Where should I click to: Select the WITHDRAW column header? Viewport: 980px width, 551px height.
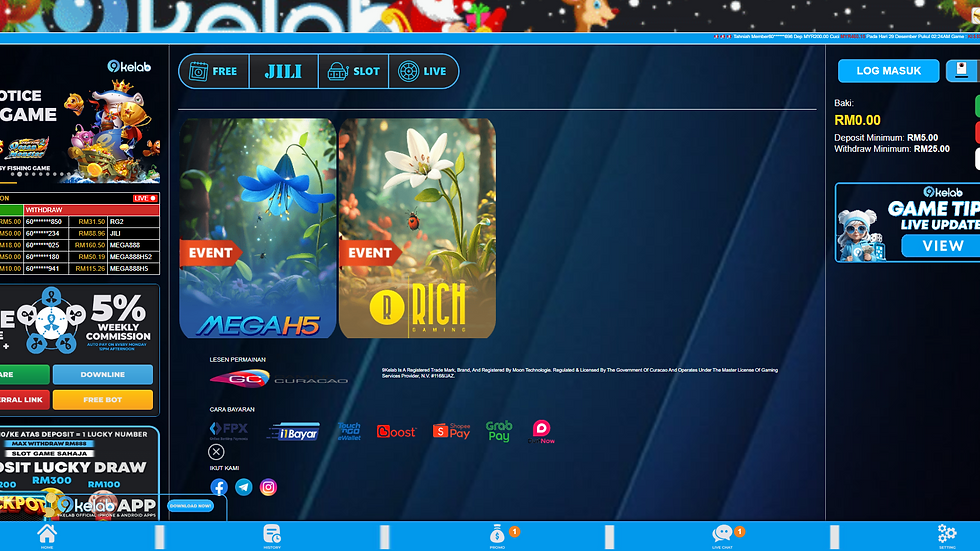pos(91,210)
